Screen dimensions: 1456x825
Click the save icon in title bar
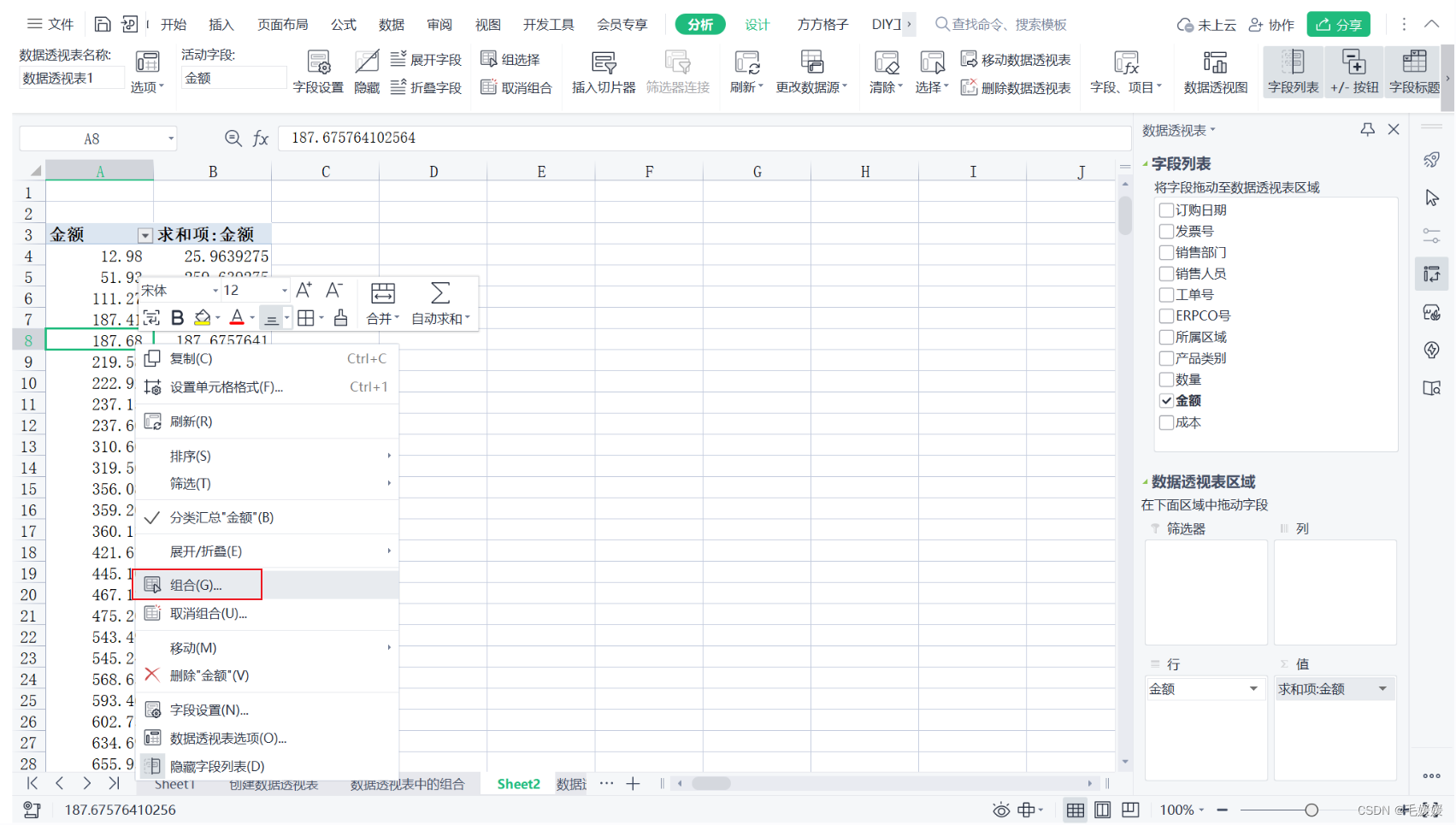tap(102, 24)
